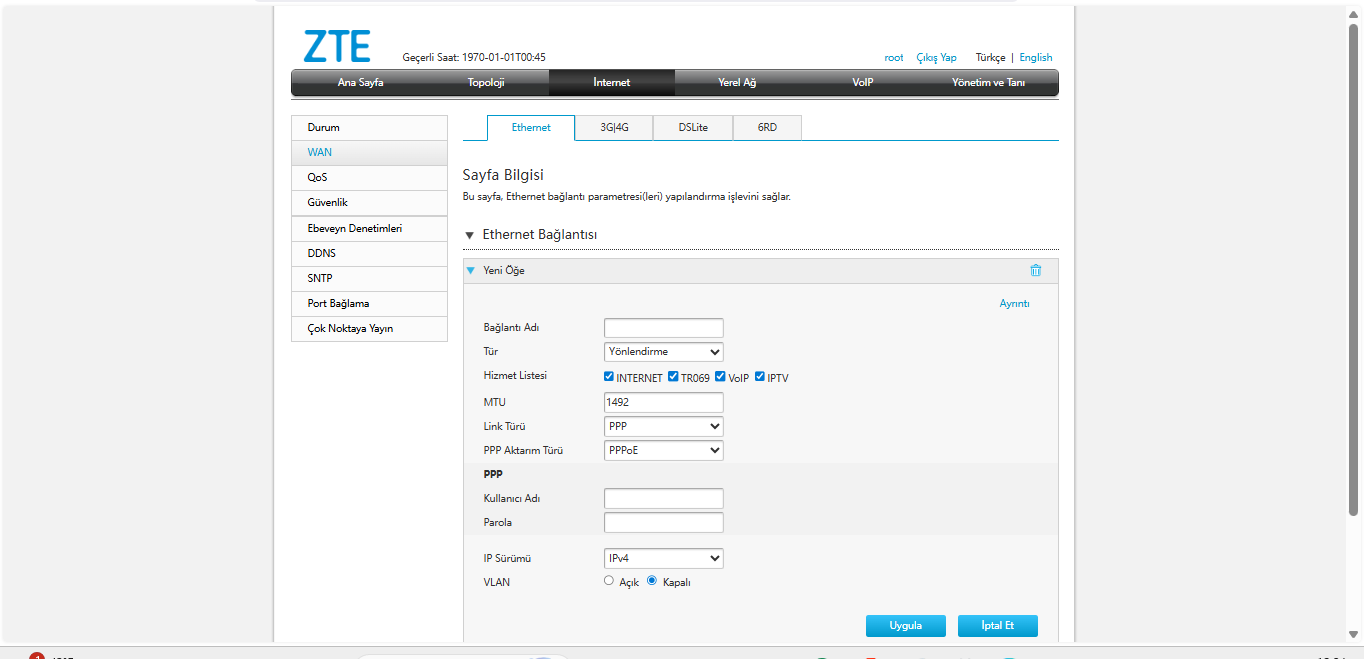Click the Sayfa Bilgisi heading

[x=503, y=176]
